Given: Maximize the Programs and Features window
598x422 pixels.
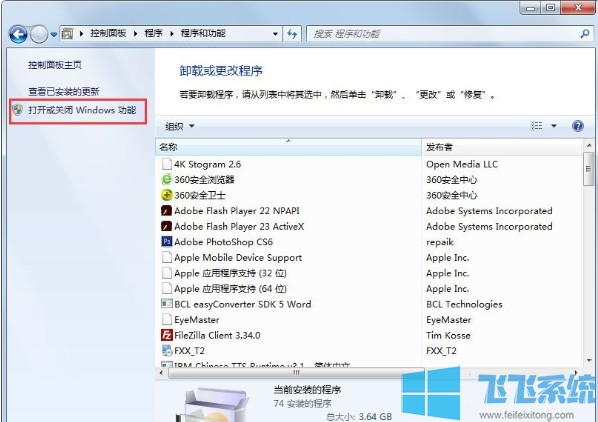Looking at the screenshot, I should [550, 8].
